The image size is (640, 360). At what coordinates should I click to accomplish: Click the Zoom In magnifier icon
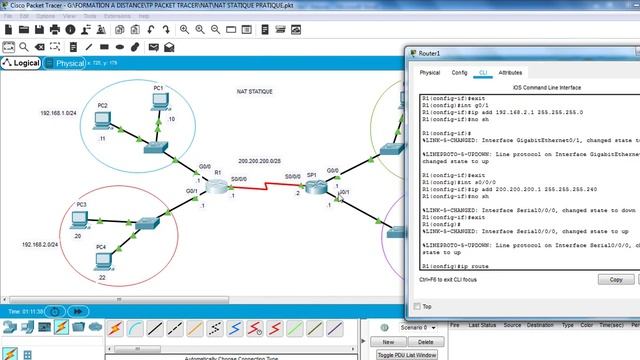point(184,29)
